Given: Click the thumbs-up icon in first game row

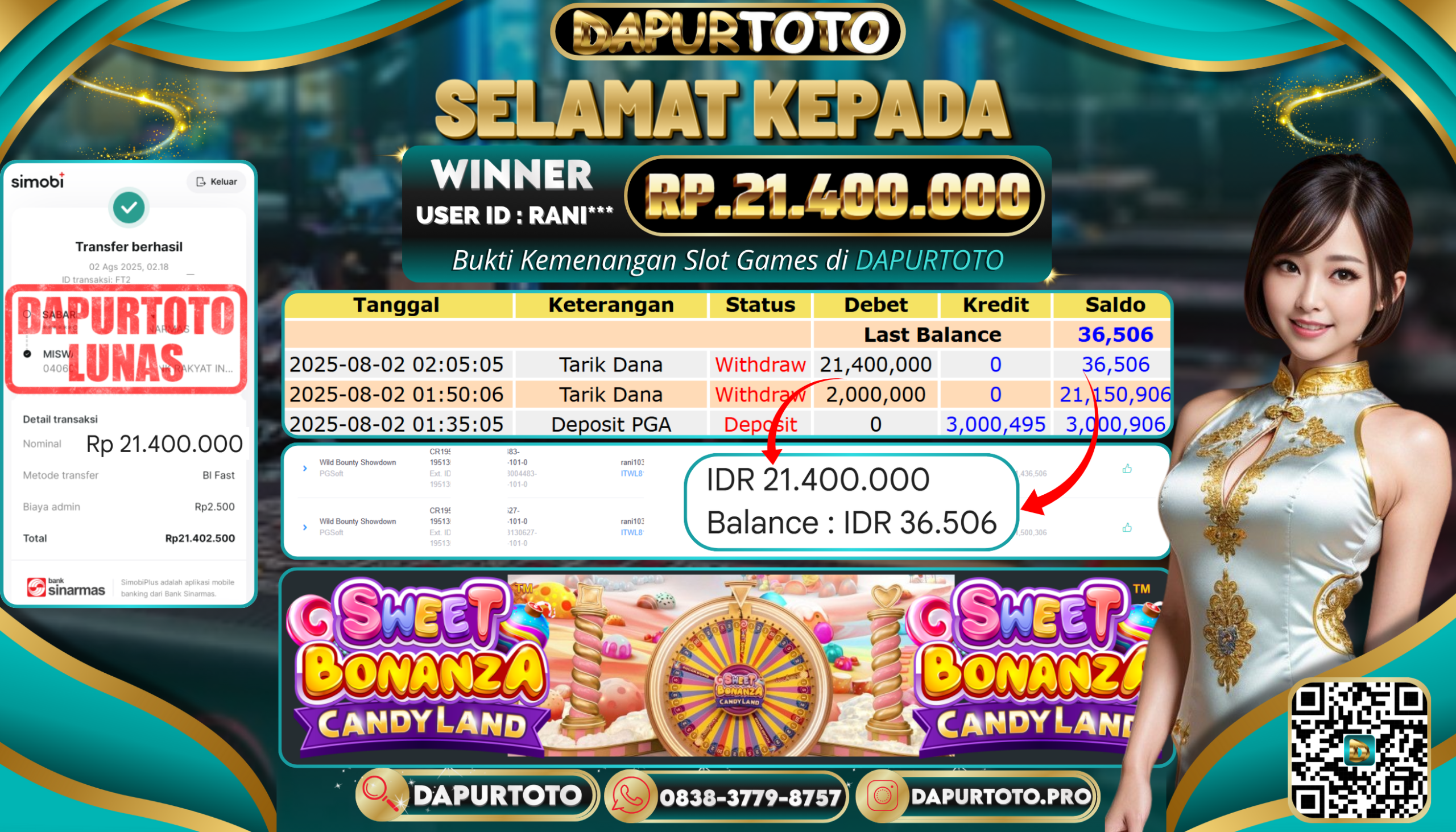Looking at the screenshot, I should (x=1127, y=469).
